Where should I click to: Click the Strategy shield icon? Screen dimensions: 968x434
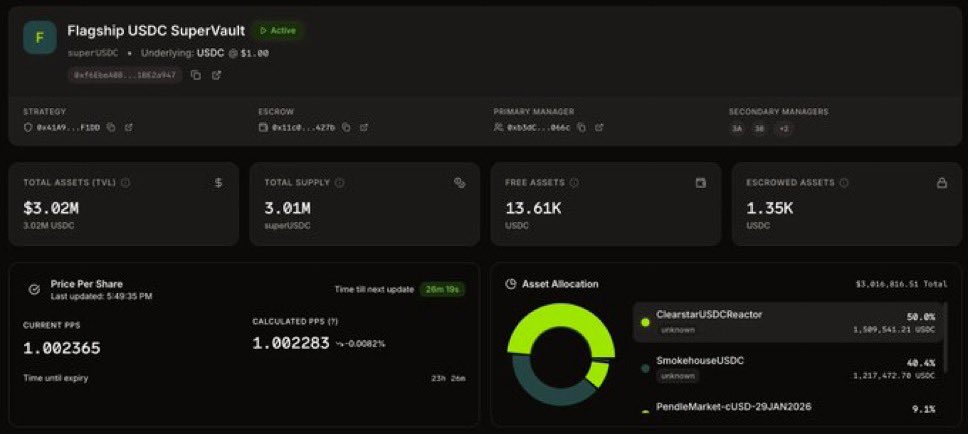[x=27, y=127]
